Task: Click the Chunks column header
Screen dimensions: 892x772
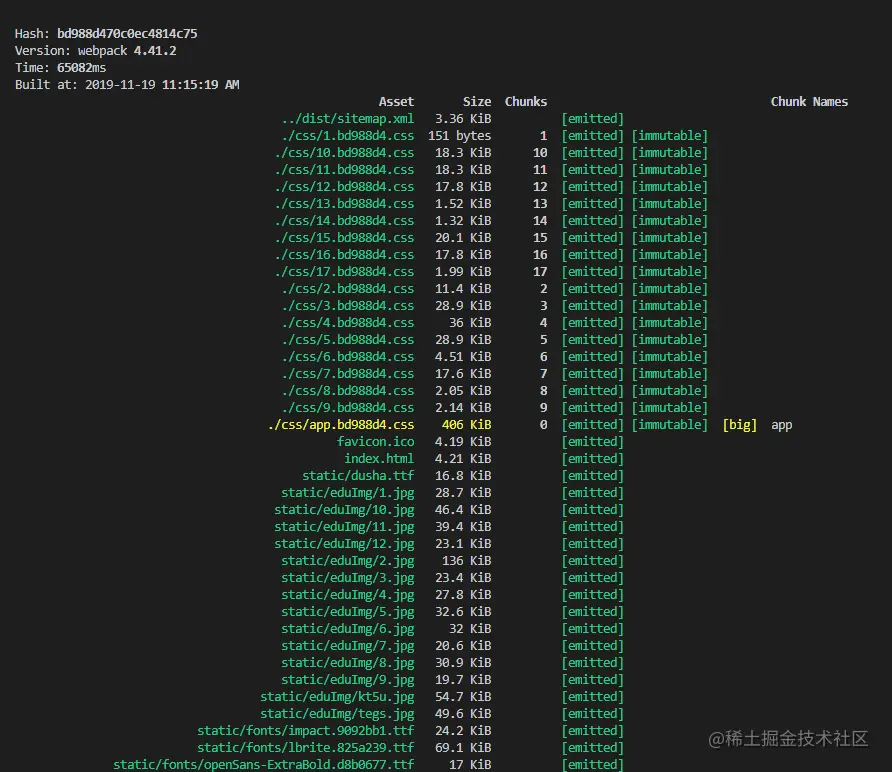Action: point(526,102)
